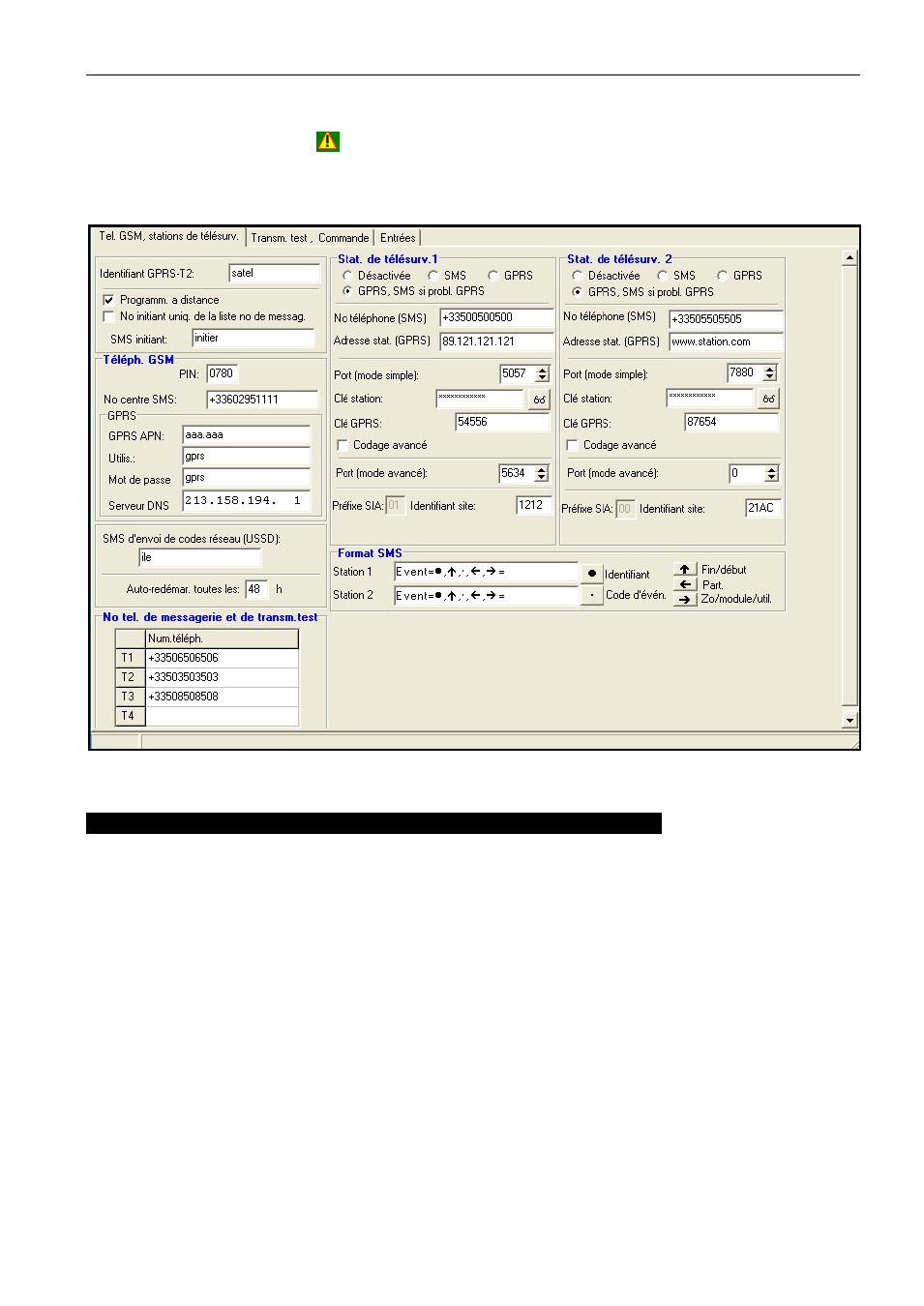Select GPRS radio for Stat. de télésurv.1
This screenshot has height=1306, width=924.
click(493, 276)
